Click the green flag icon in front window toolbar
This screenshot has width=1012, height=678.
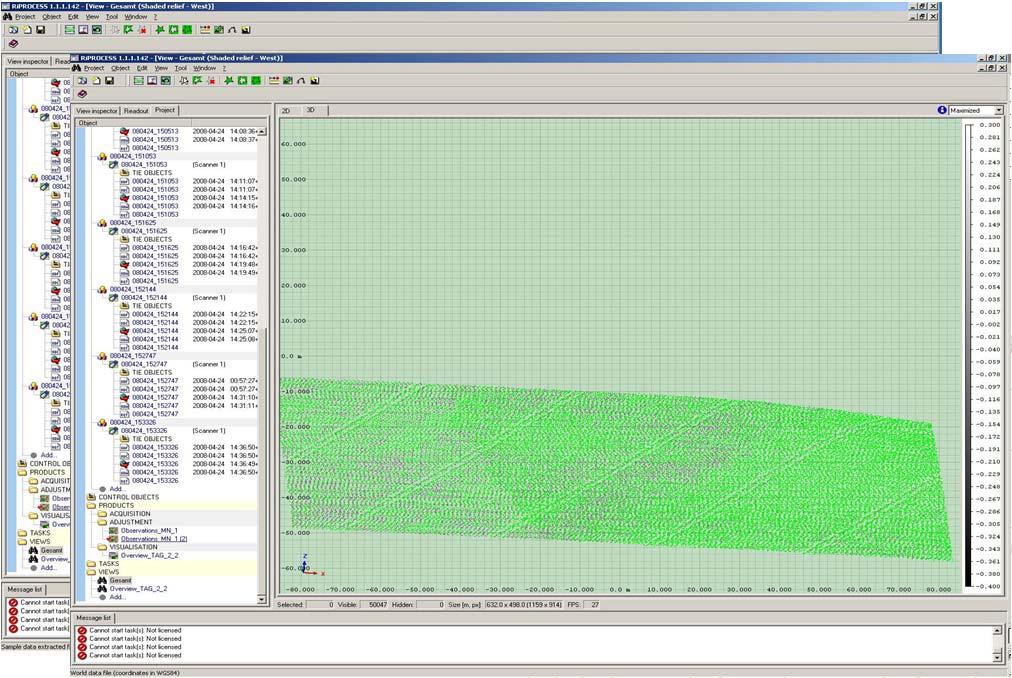(x=197, y=81)
